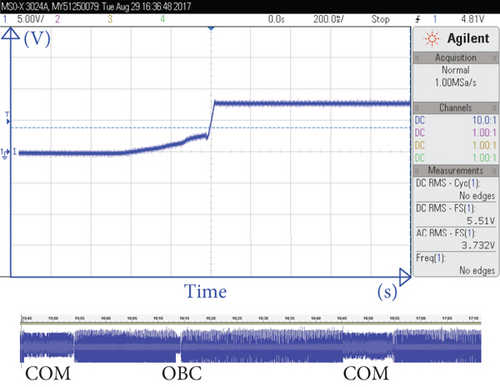Toggle channel 4 indicator in top bar
The width and height of the screenshot is (500, 387).
point(162,19)
